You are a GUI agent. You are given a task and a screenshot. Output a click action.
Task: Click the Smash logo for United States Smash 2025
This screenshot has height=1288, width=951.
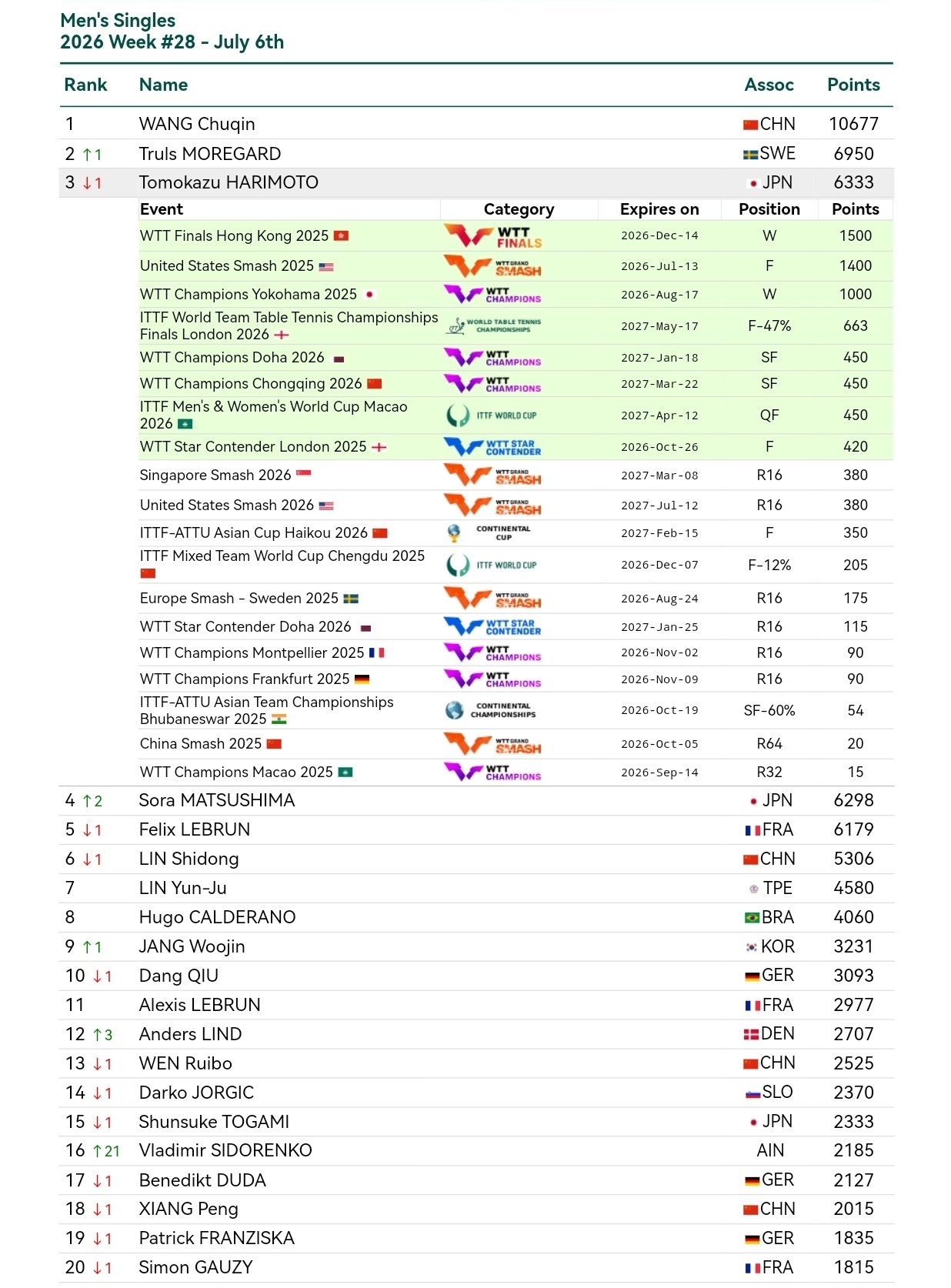point(493,266)
